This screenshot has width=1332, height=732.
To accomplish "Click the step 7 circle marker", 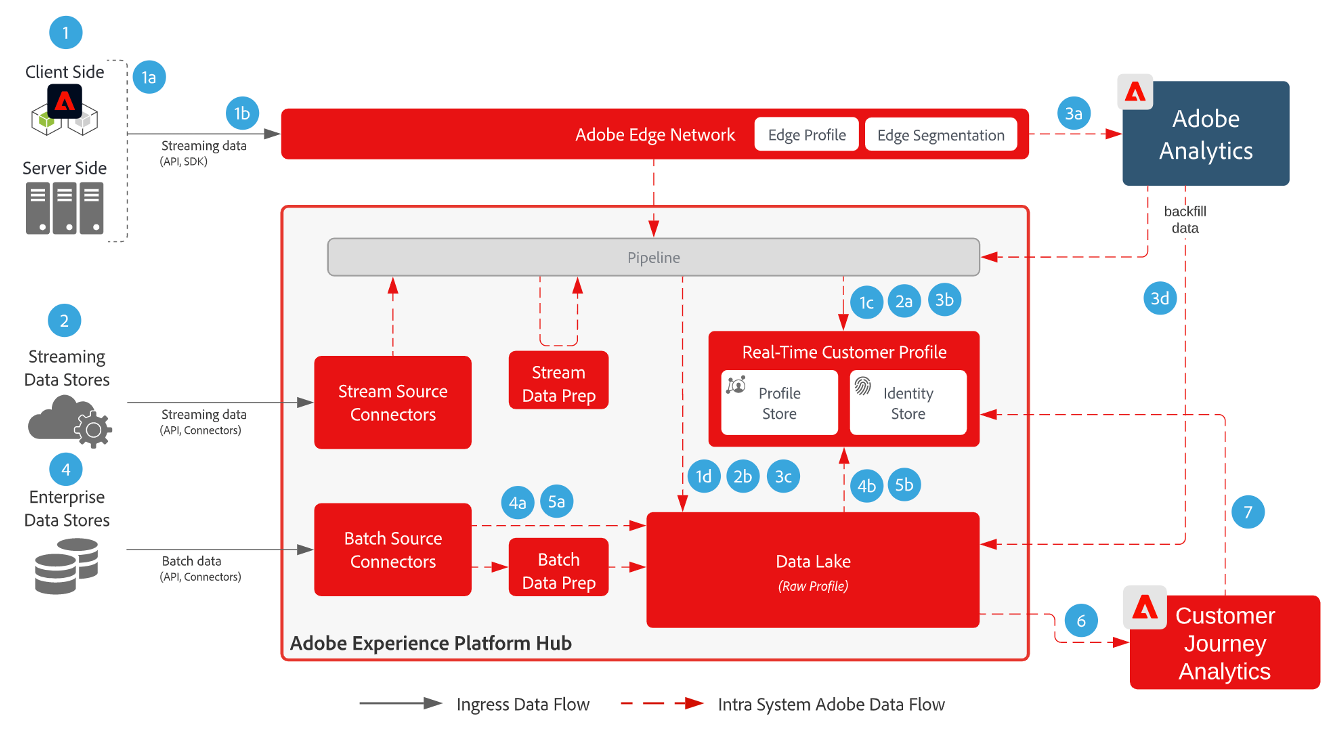I will click(x=1247, y=513).
